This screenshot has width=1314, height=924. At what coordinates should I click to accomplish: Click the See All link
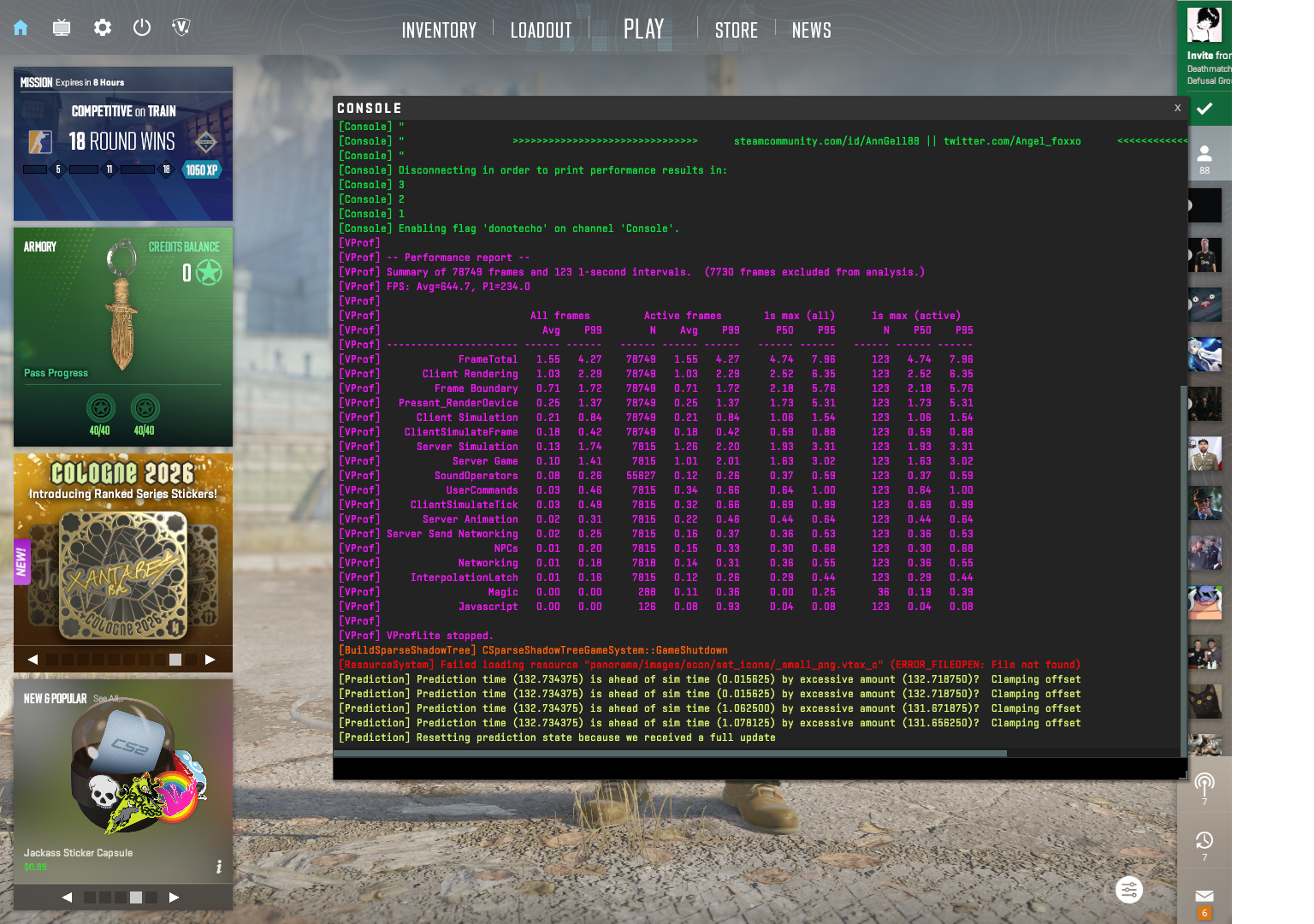coord(108,699)
